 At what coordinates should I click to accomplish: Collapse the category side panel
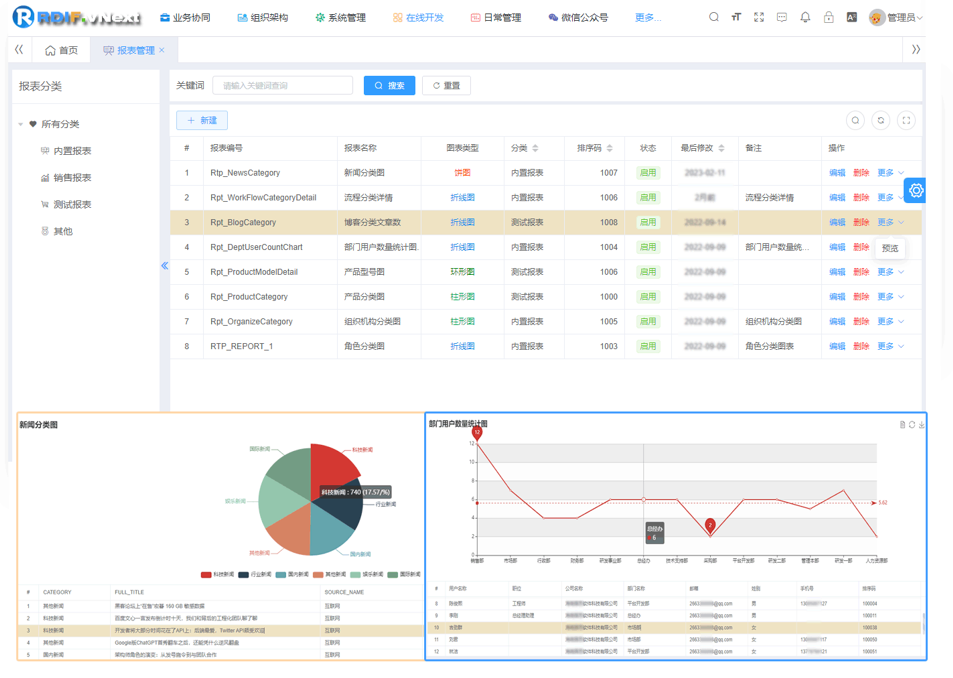tap(165, 265)
